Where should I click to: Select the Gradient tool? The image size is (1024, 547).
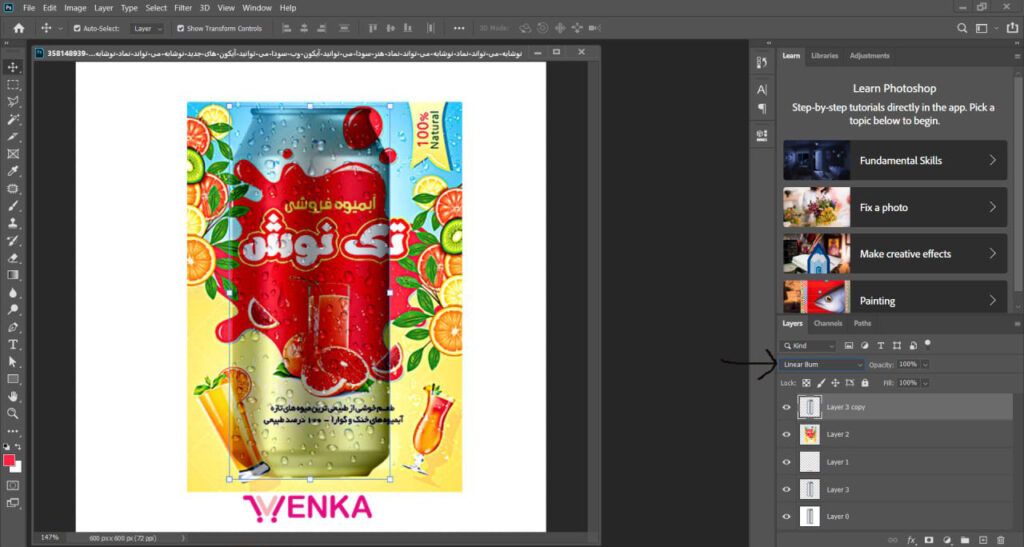click(12, 275)
